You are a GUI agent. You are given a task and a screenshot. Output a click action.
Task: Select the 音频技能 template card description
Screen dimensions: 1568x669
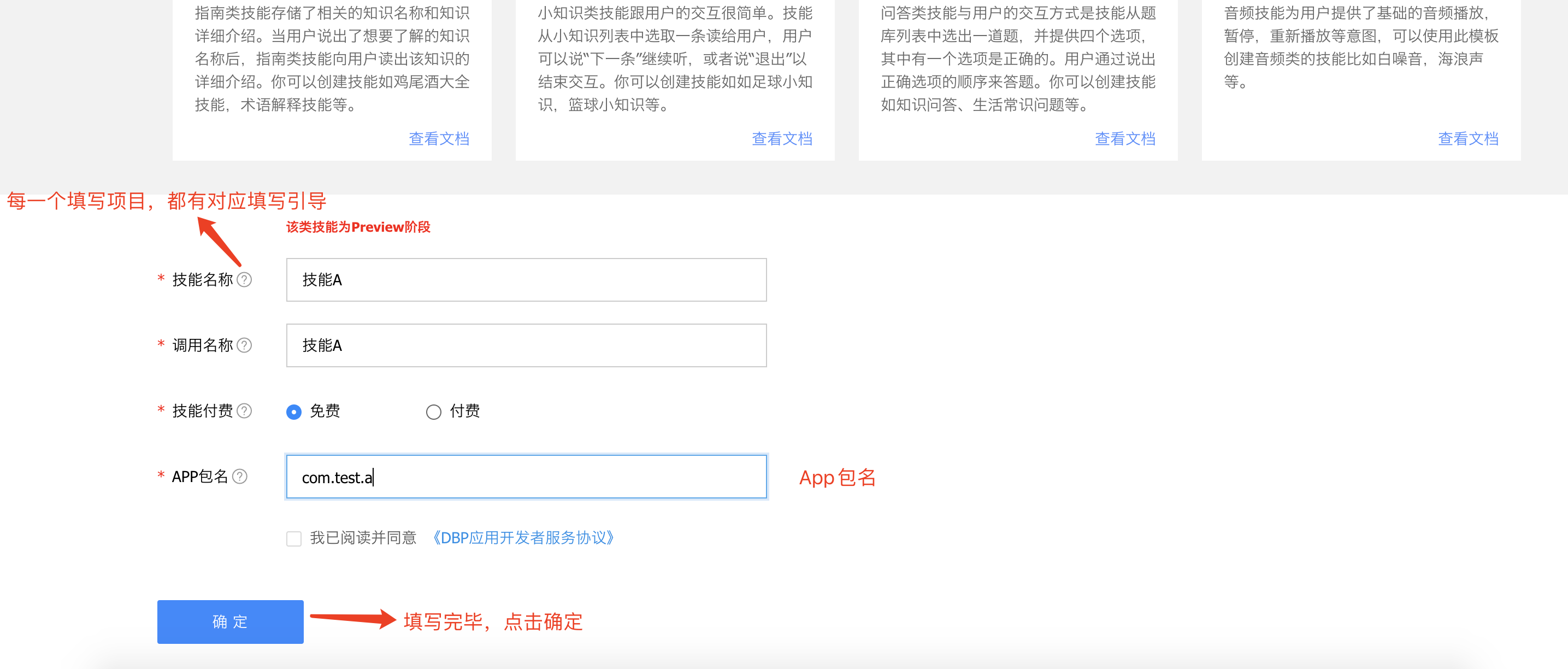[1361, 47]
